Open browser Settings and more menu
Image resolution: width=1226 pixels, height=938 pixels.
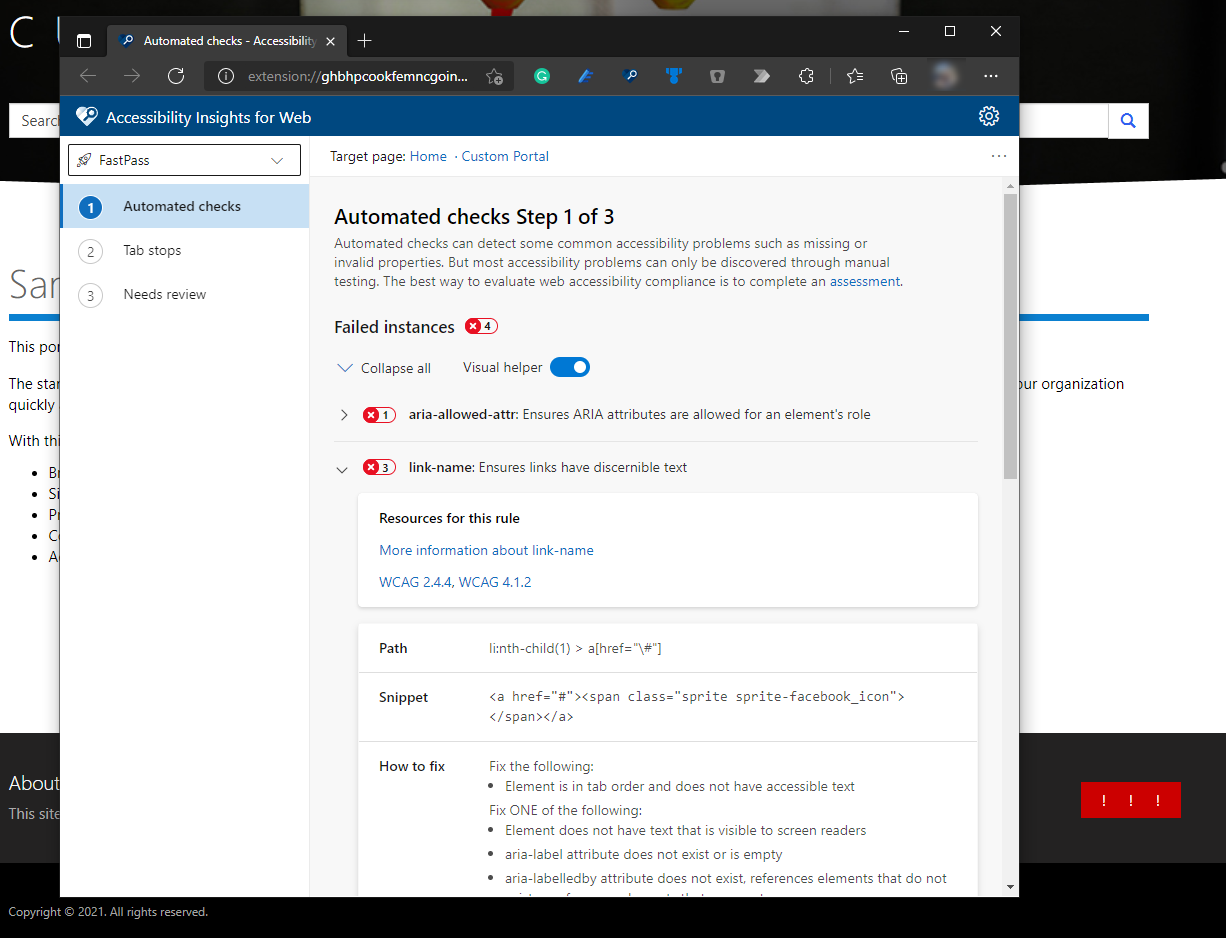pyautogui.click(x=991, y=76)
